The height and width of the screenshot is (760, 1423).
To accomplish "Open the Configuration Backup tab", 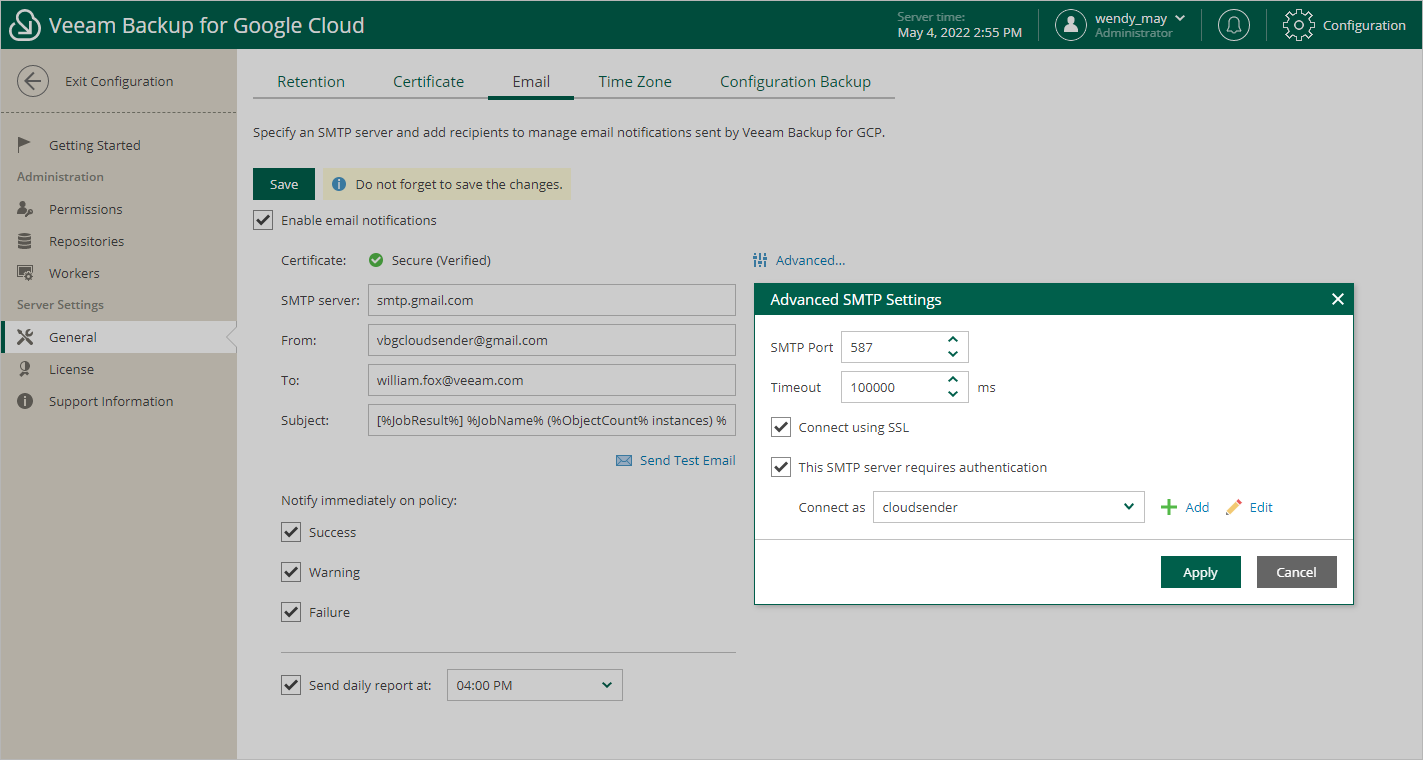I will coord(795,82).
